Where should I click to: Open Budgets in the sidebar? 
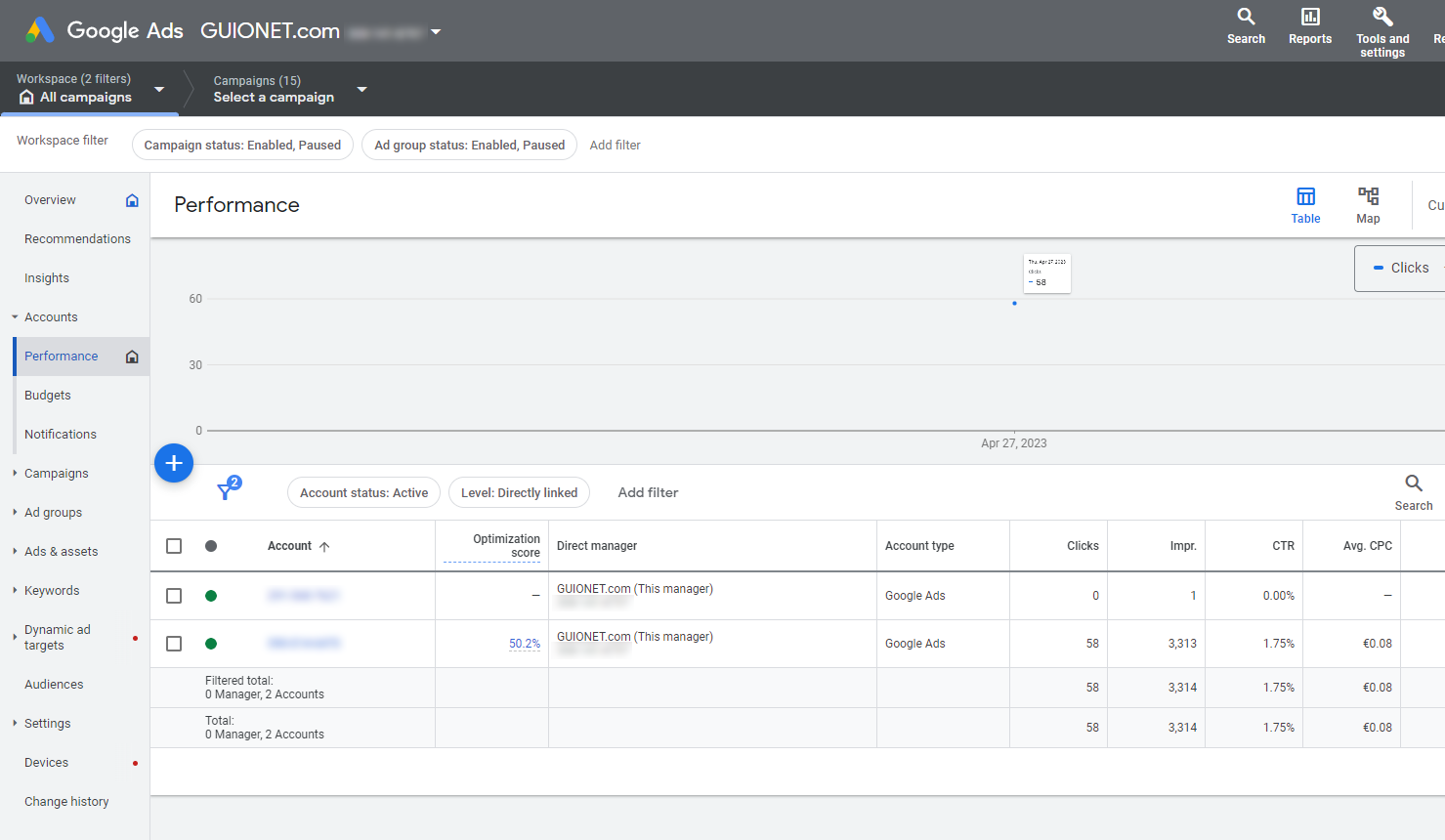48,396
